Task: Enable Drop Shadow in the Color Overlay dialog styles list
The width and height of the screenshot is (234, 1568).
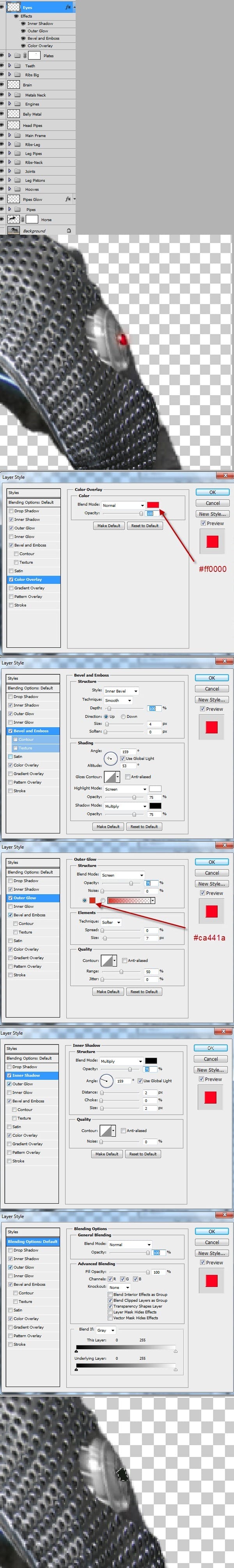Action: pos(11,511)
